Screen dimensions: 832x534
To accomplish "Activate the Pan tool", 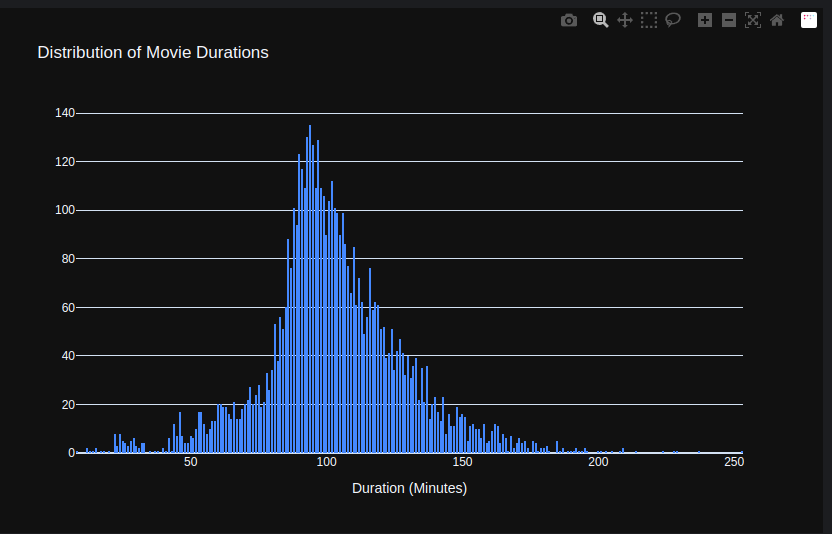I will click(625, 20).
